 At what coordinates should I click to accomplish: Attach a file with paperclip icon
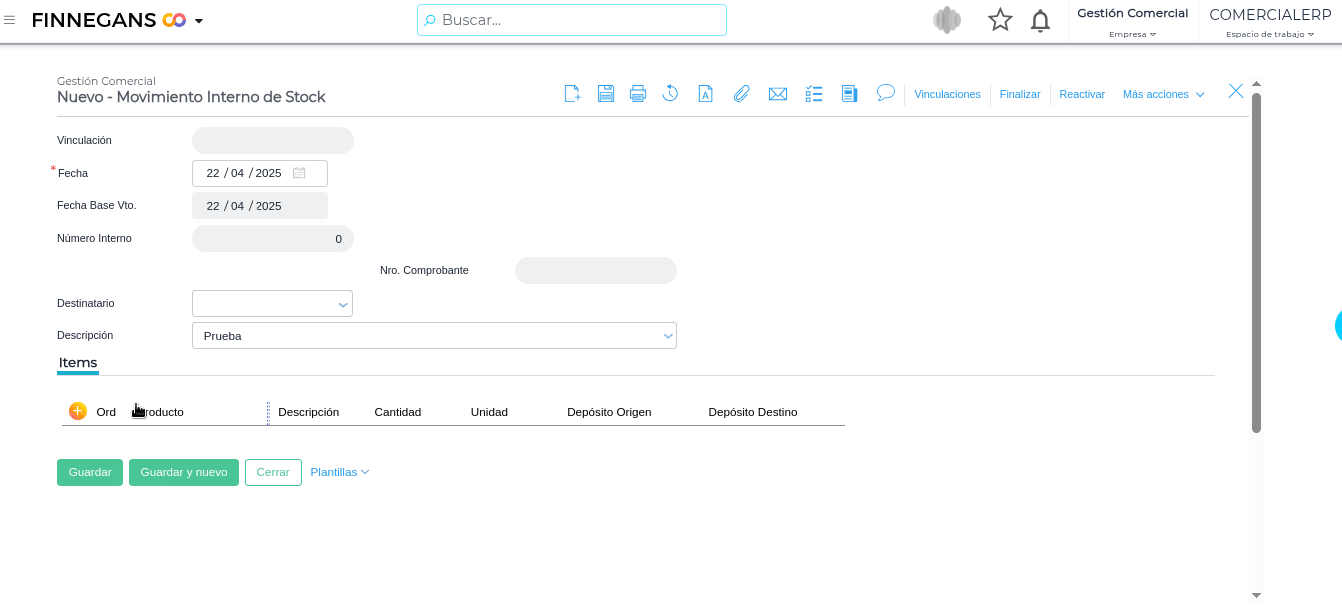point(741,94)
